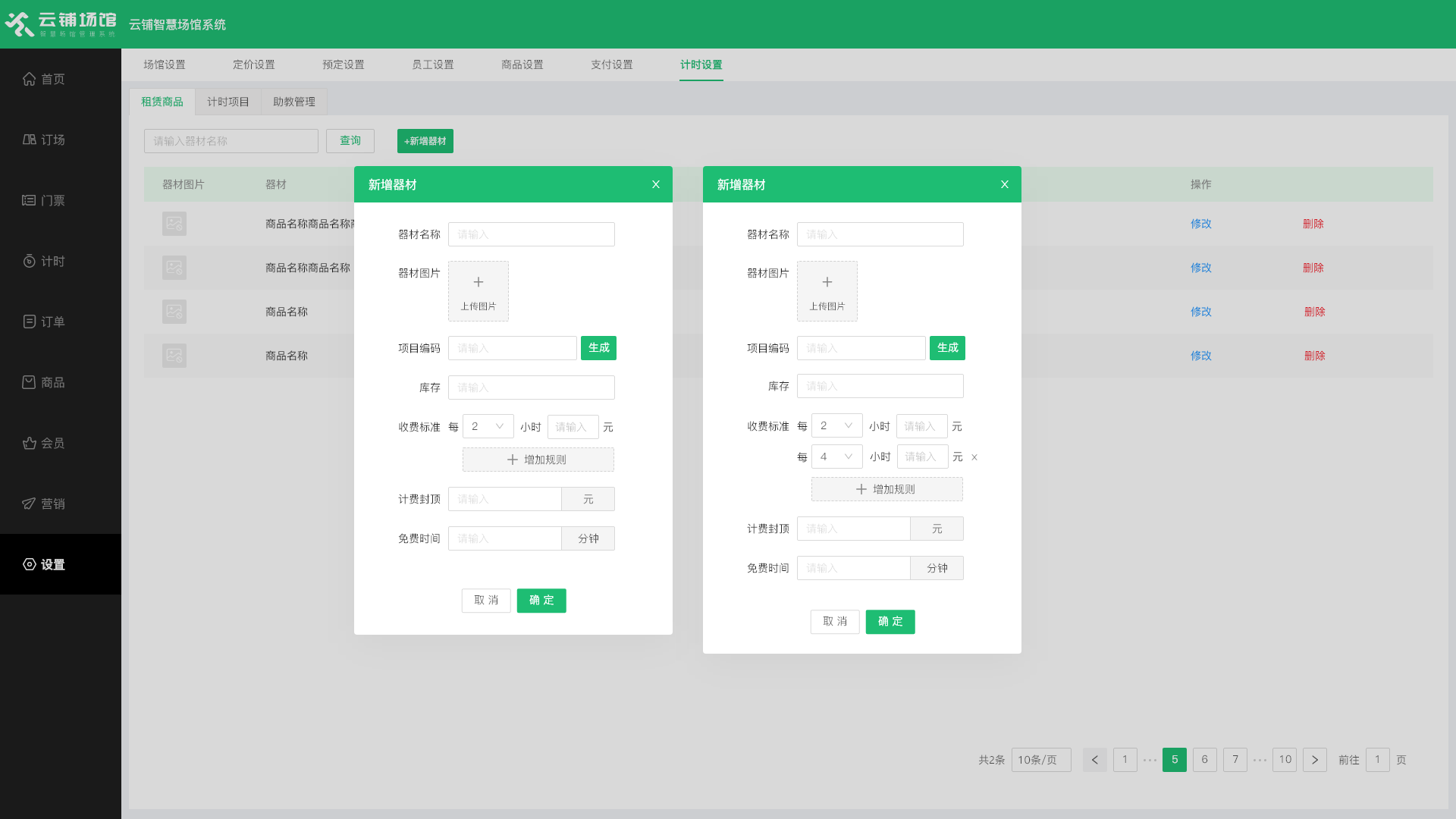Select the 计时 timer sidebar icon
The image size is (1456, 819).
click(x=30, y=261)
